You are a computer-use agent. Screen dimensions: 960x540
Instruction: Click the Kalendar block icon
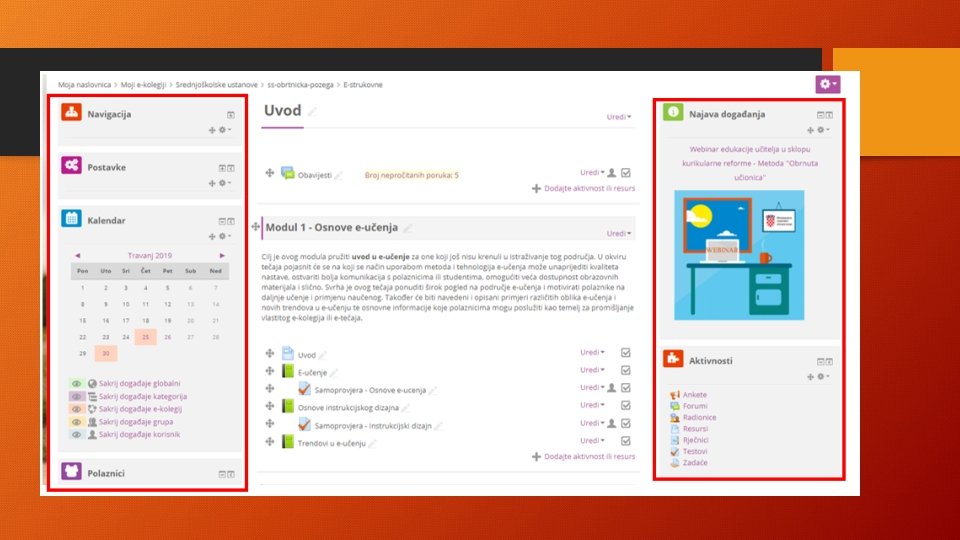[71, 219]
